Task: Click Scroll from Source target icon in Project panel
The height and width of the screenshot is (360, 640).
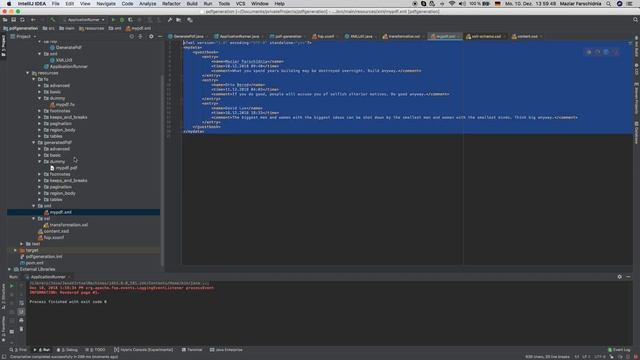Action: [x=131, y=36]
